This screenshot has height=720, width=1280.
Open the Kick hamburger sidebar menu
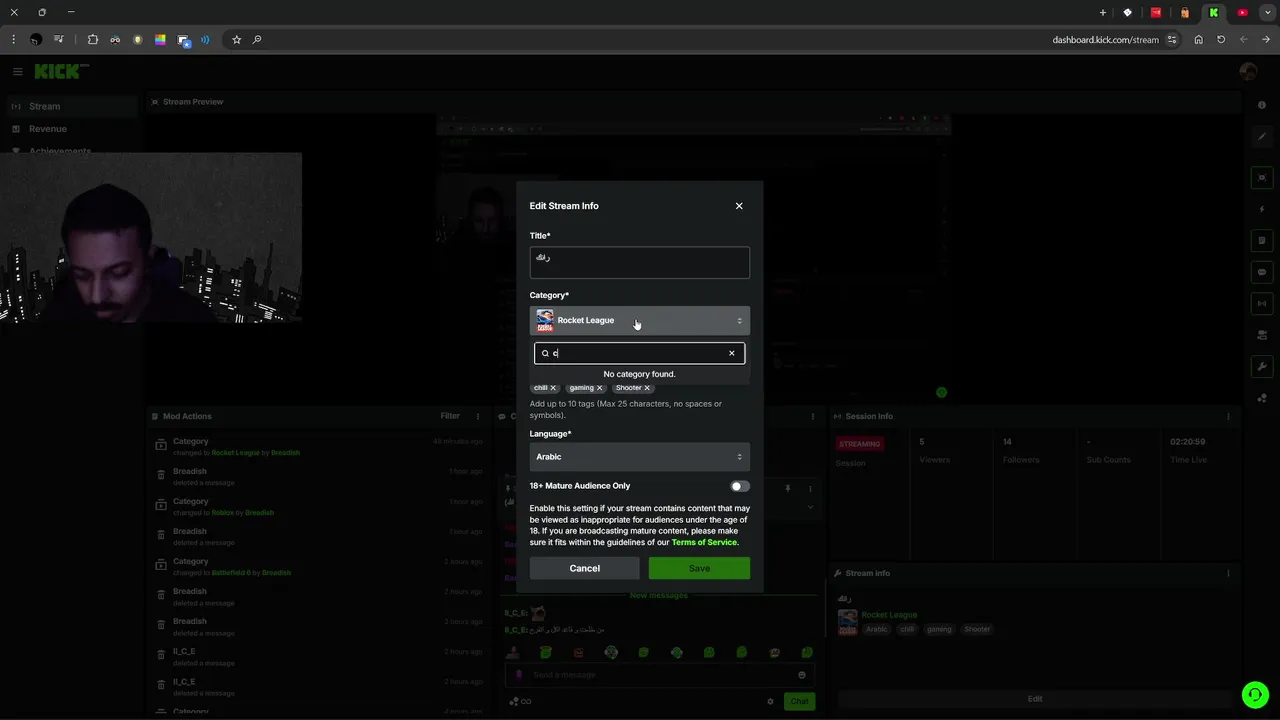(x=18, y=72)
